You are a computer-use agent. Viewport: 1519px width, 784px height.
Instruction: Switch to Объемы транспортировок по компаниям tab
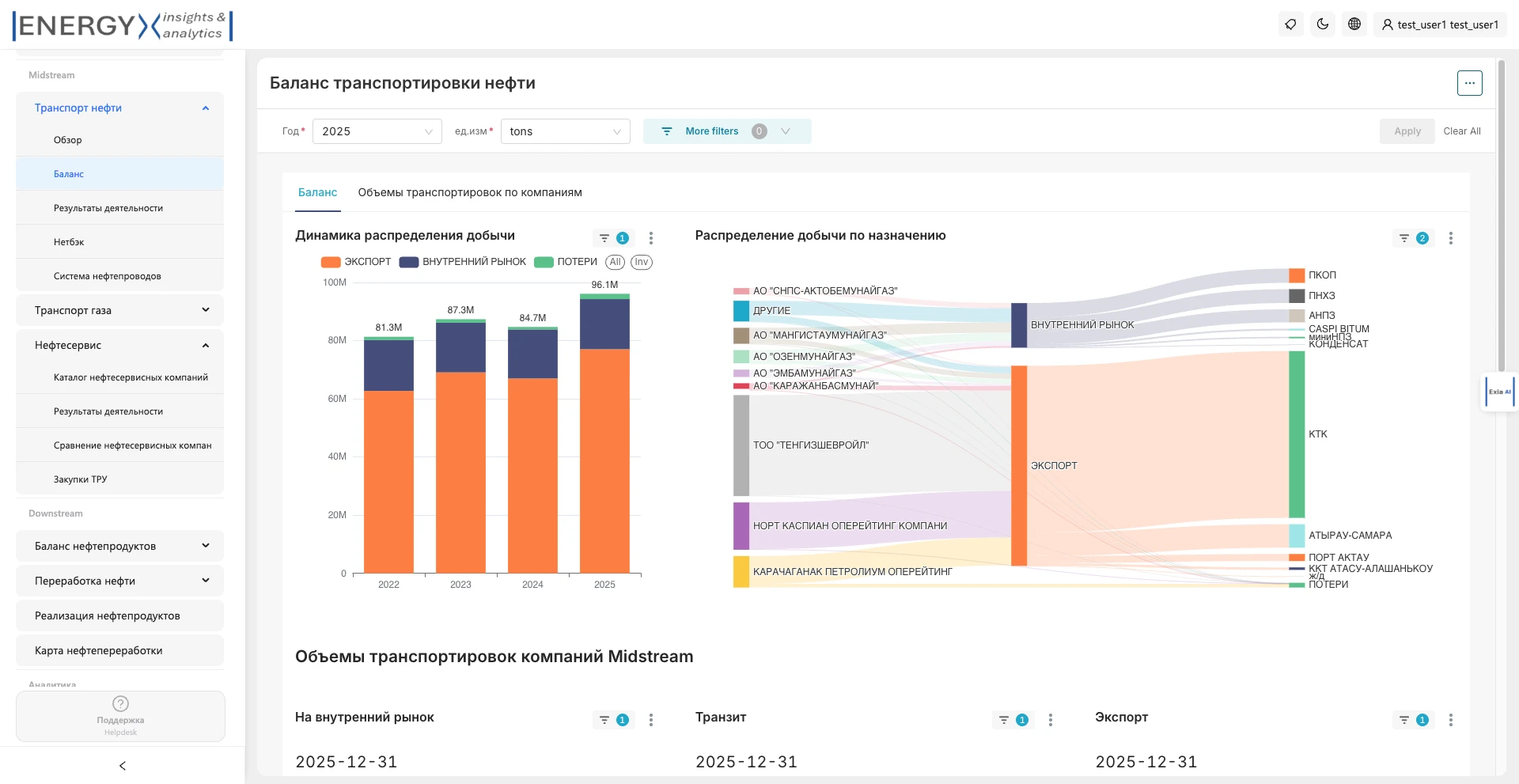tap(470, 192)
